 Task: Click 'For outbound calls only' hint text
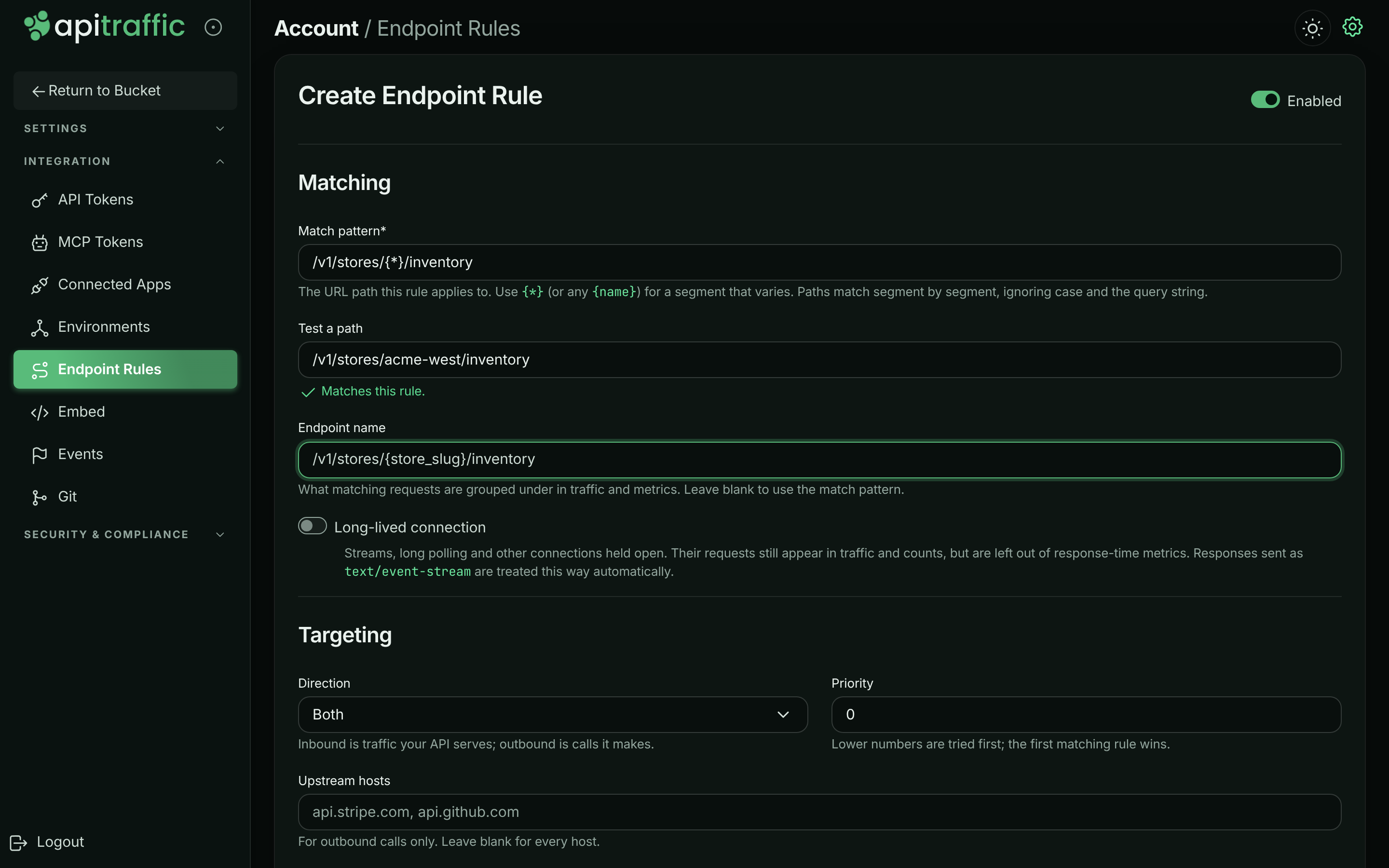point(449,841)
